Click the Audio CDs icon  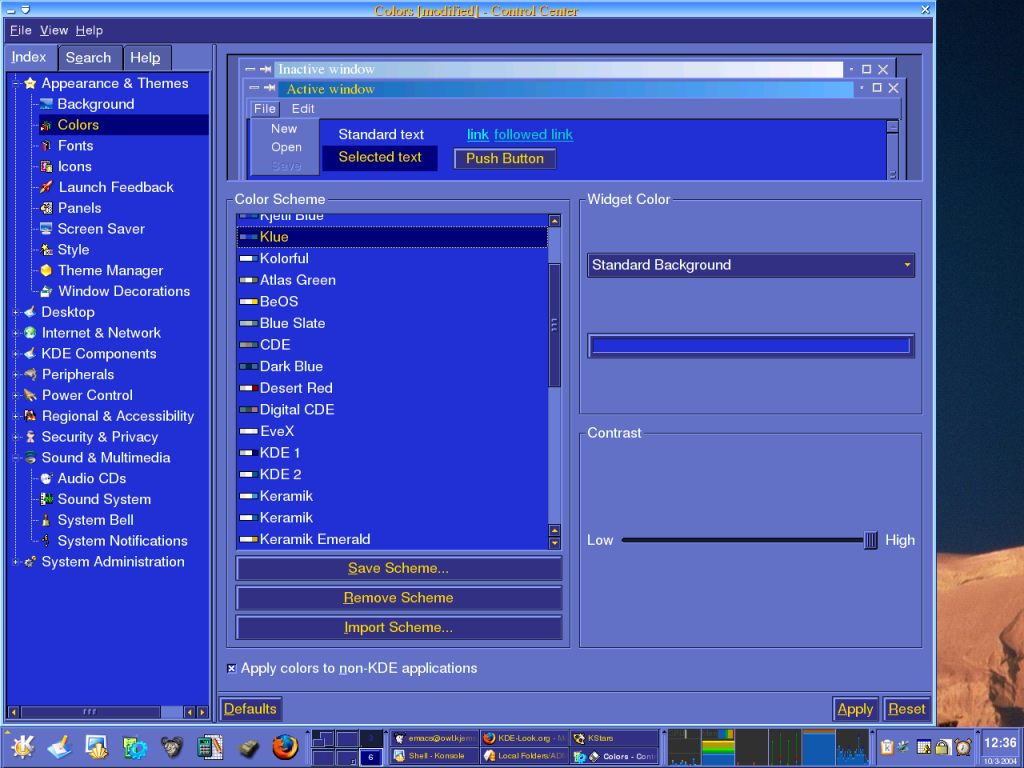click(46, 478)
